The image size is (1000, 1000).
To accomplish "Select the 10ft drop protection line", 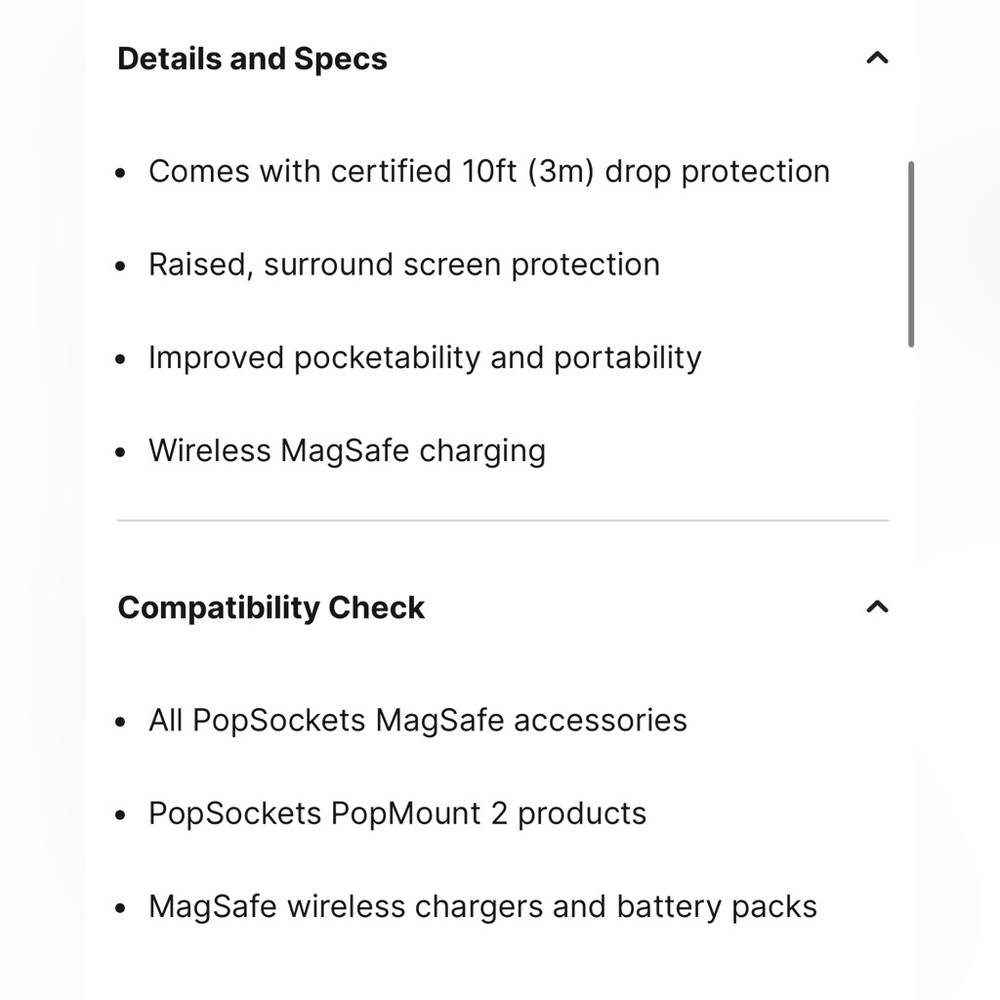I will [x=489, y=172].
